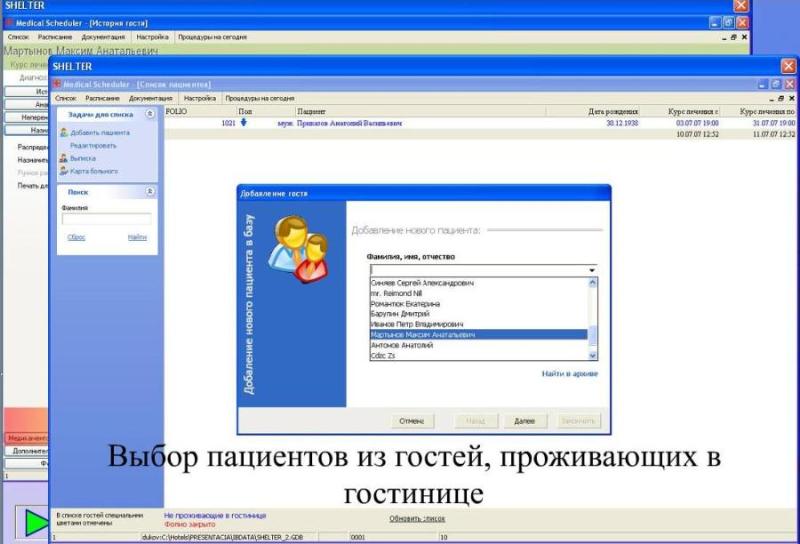Click the Пациент column header

[x=311, y=111]
